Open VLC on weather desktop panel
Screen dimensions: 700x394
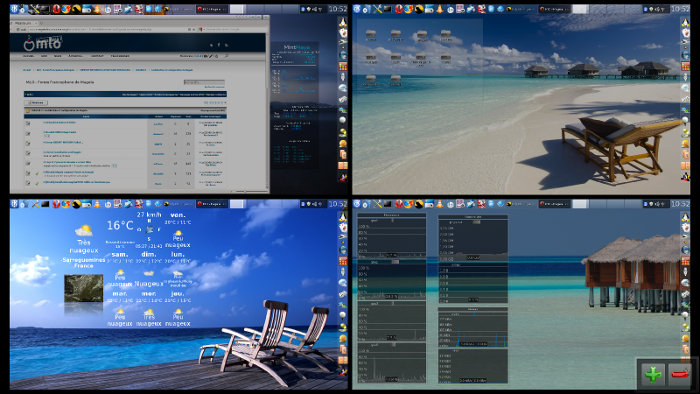[97, 204]
